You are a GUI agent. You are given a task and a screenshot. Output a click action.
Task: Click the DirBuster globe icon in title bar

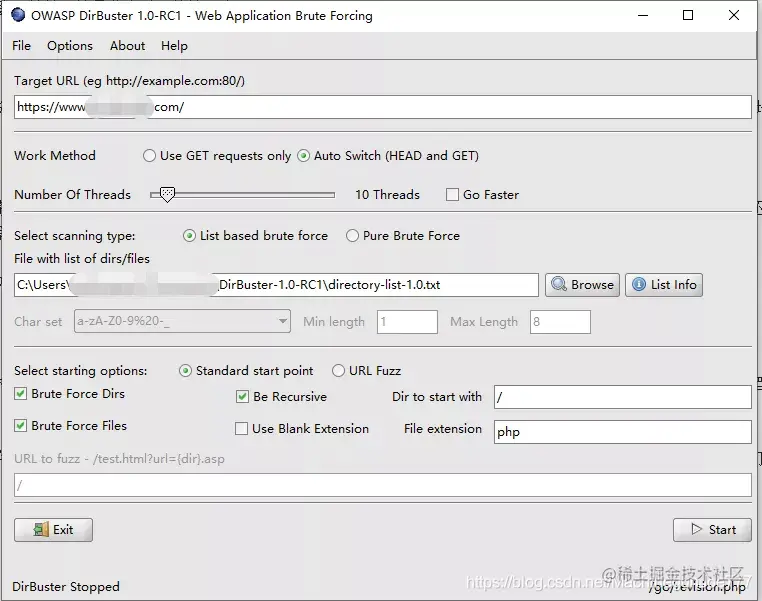pos(18,15)
